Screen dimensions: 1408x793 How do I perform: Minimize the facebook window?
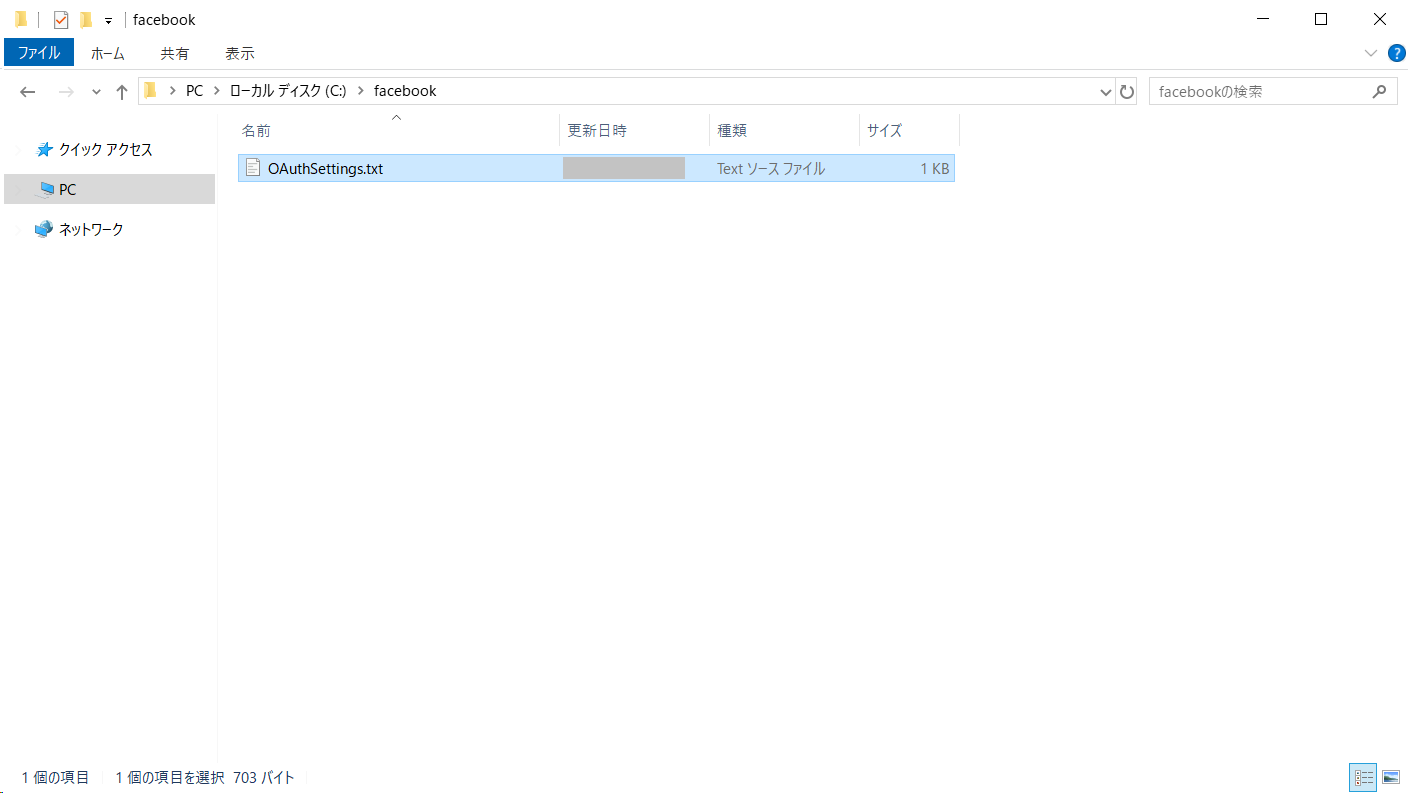(1262, 19)
